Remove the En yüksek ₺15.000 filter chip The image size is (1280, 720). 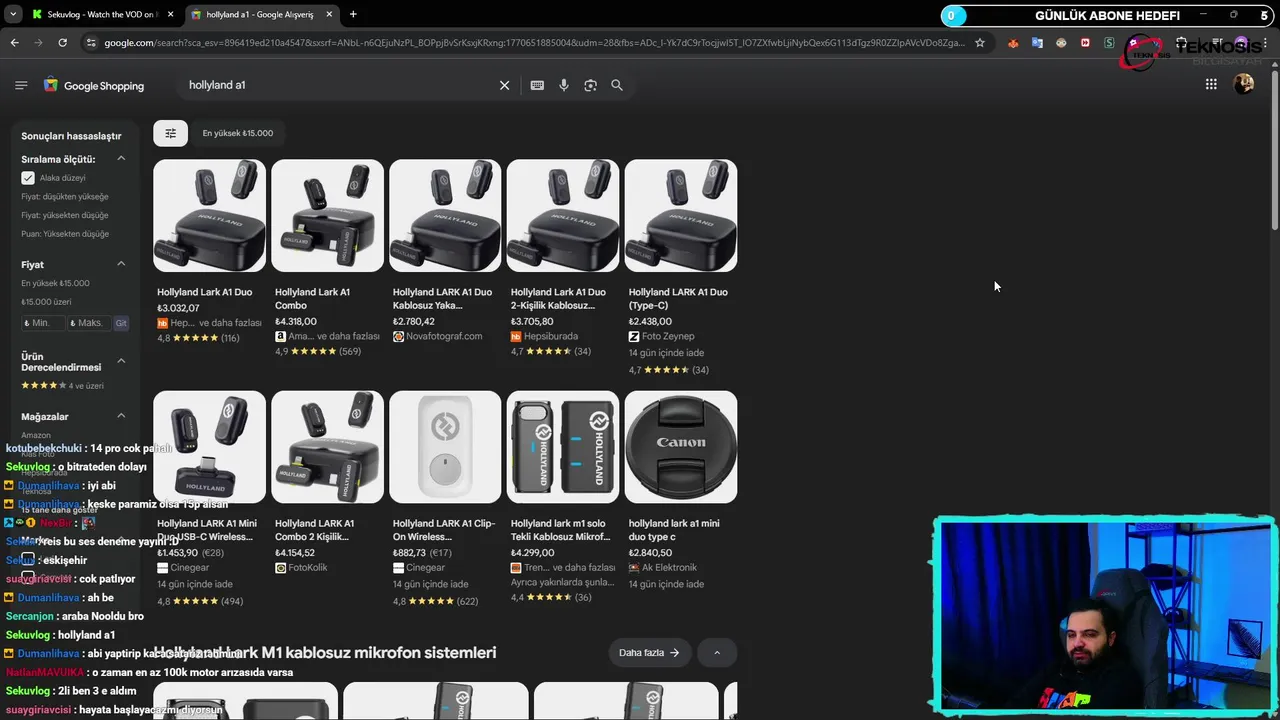(237, 133)
